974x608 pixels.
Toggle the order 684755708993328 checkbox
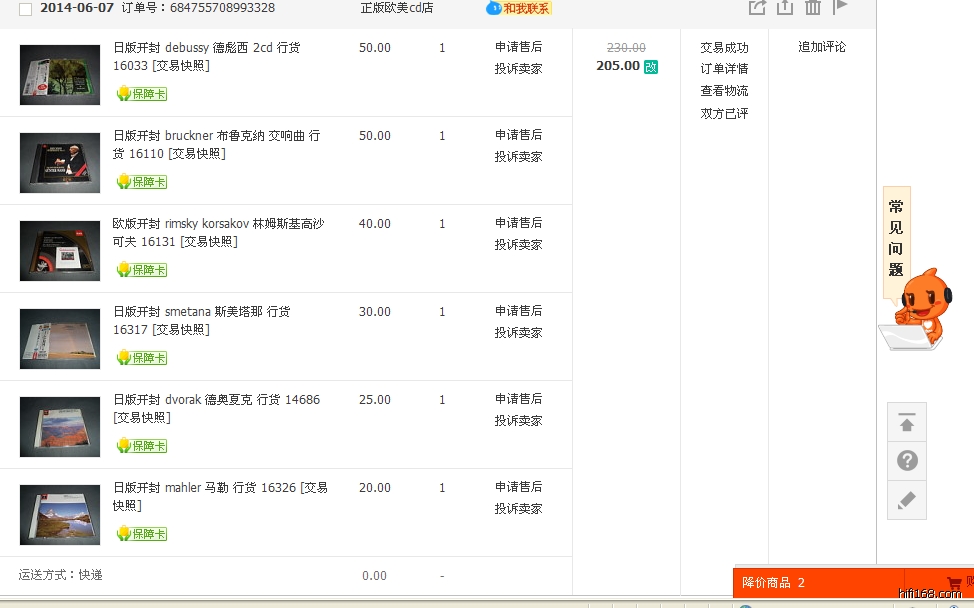(x=25, y=9)
